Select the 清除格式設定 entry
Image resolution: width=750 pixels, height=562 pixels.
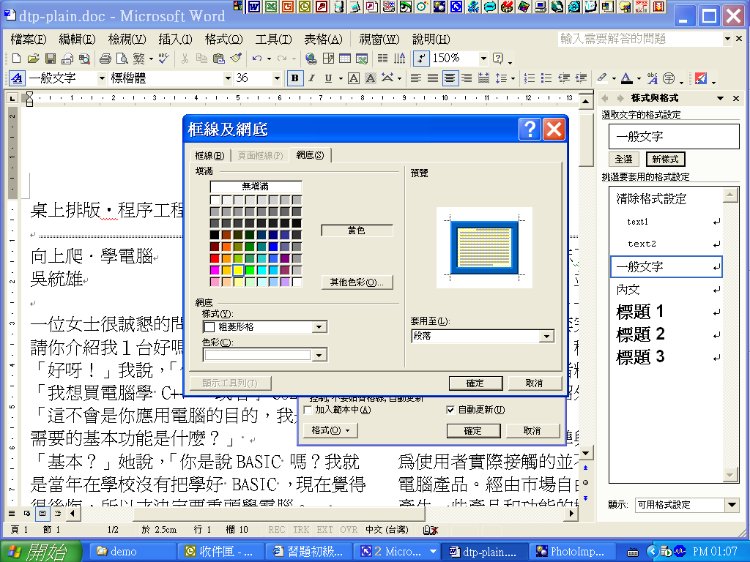pyautogui.click(x=667, y=198)
